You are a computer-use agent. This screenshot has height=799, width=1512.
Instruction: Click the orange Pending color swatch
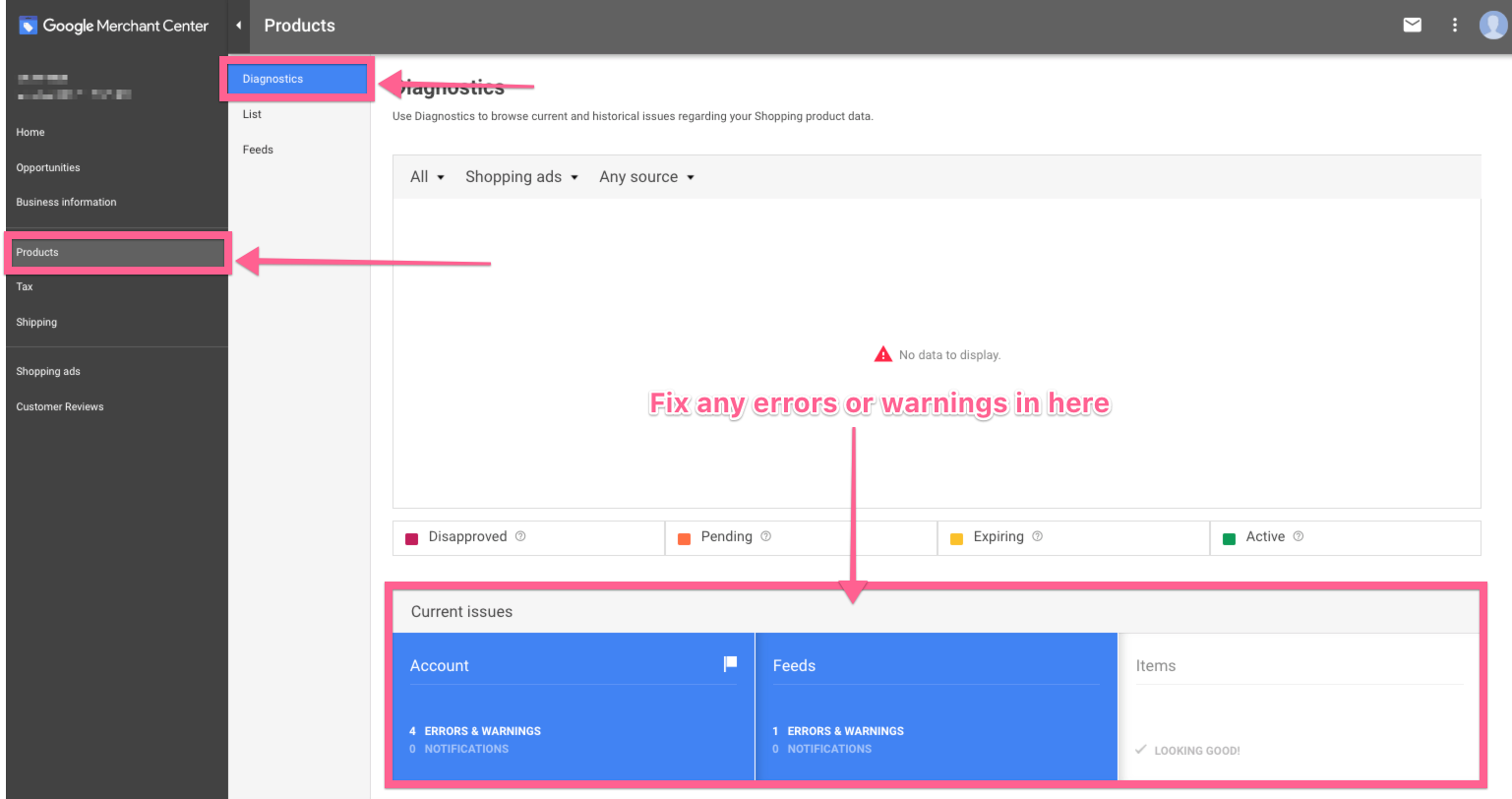pyautogui.click(x=684, y=538)
